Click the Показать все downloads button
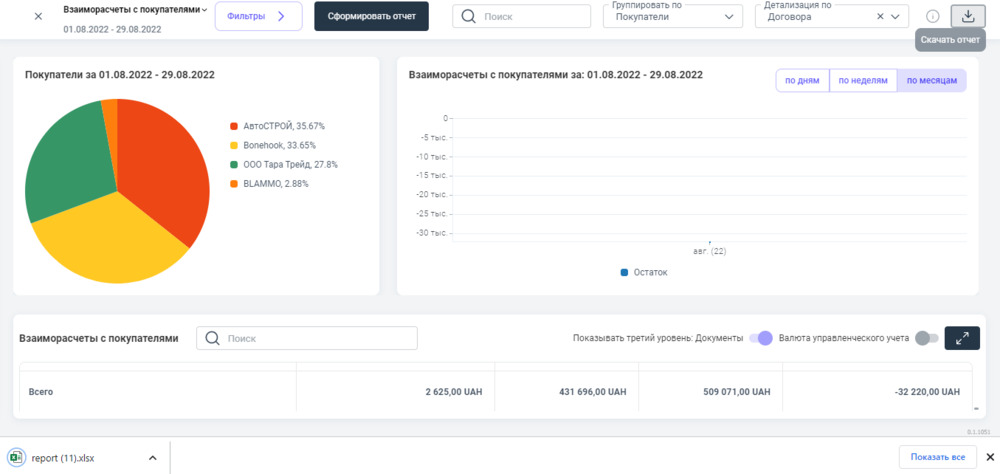1000x474 pixels. (x=936, y=457)
